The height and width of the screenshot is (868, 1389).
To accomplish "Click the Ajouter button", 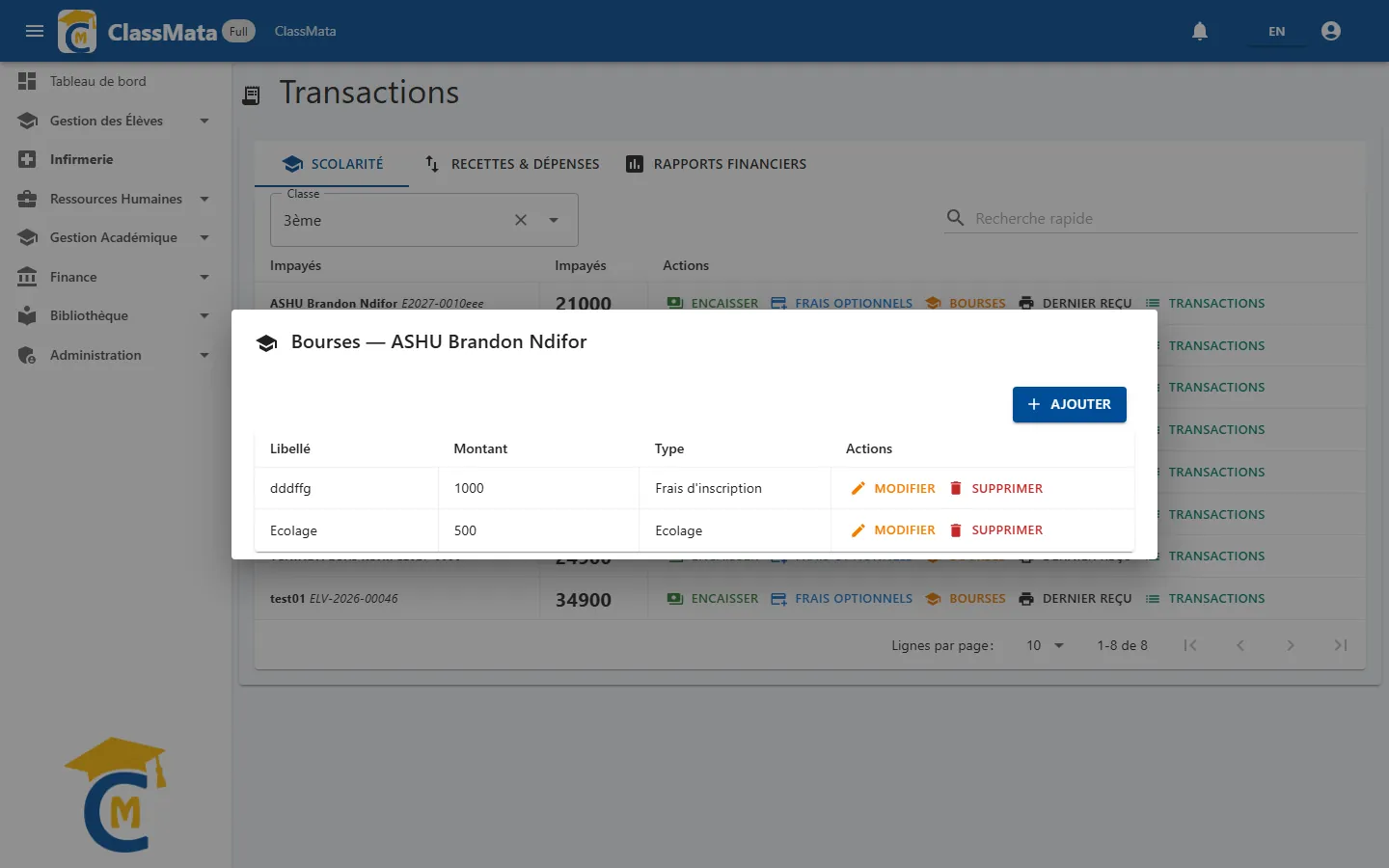I will (x=1070, y=404).
